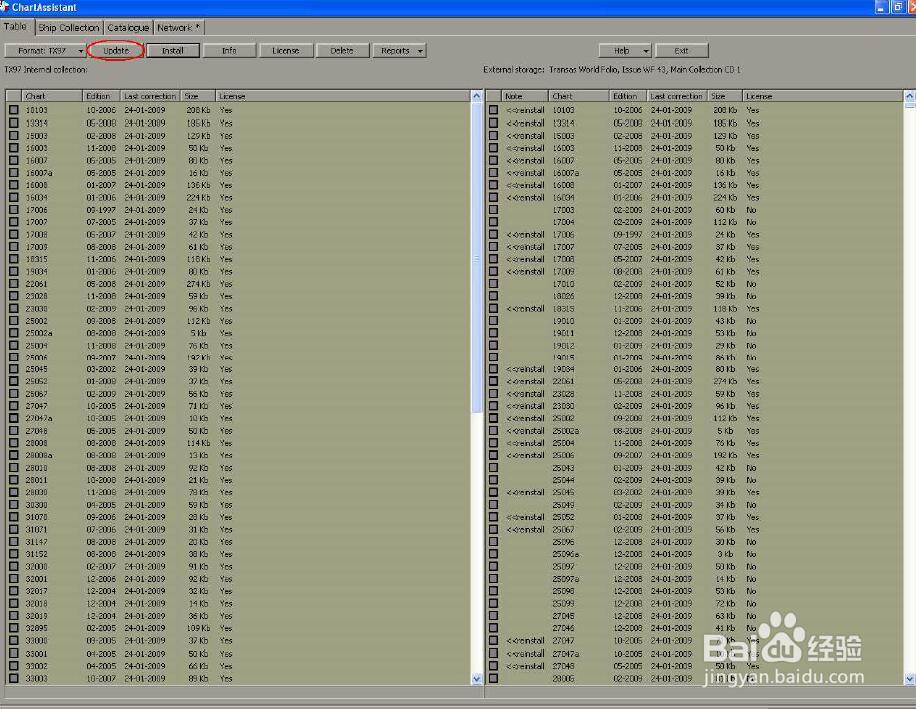Open the Catalogue tab
The height and width of the screenshot is (709, 916).
[x=128, y=27]
